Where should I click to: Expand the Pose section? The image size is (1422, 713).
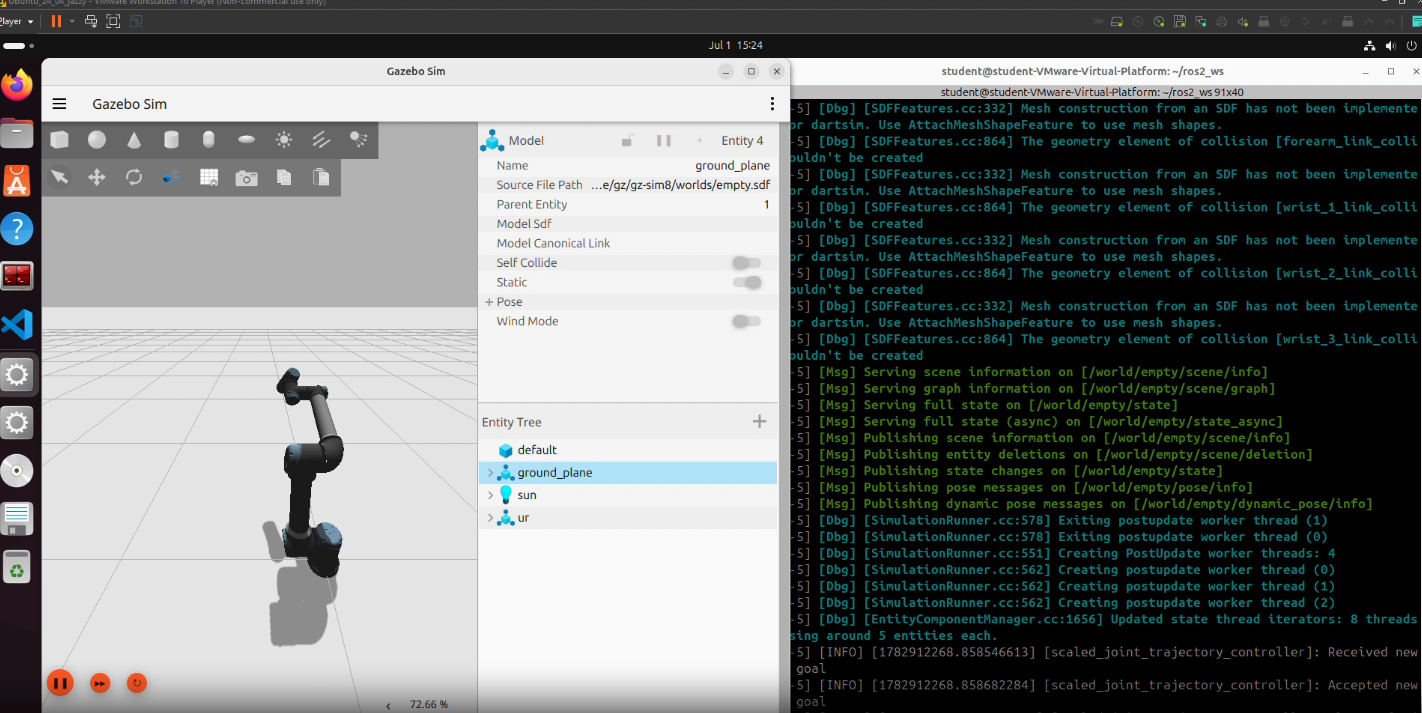(x=489, y=302)
